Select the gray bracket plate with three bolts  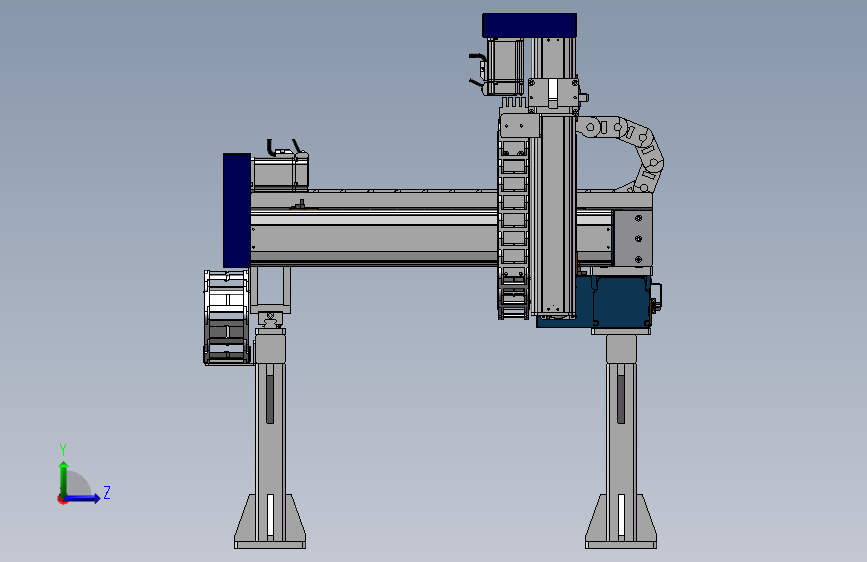click(633, 238)
